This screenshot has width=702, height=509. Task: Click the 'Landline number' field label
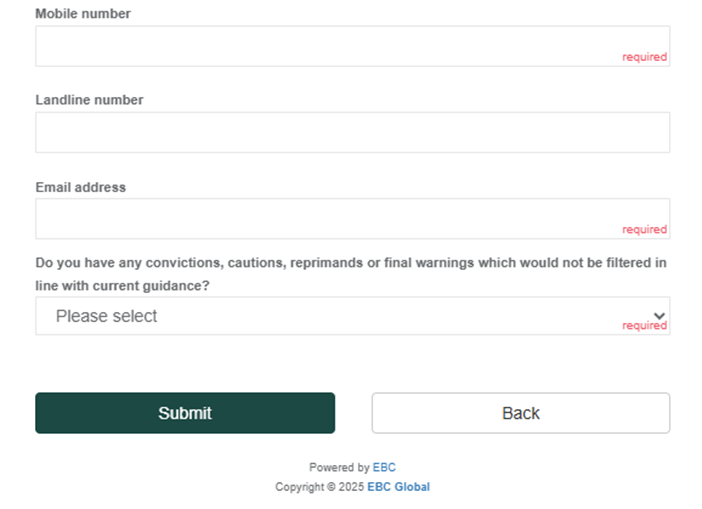coord(89,100)
